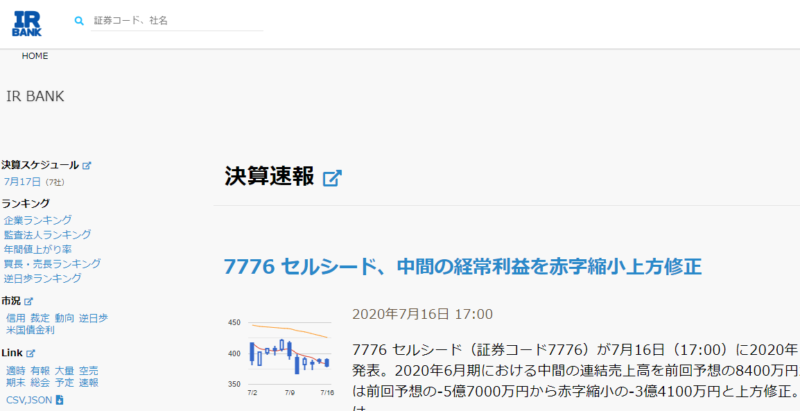Open the 空売 link
The image size is (800, 411).
click(89, 371)
